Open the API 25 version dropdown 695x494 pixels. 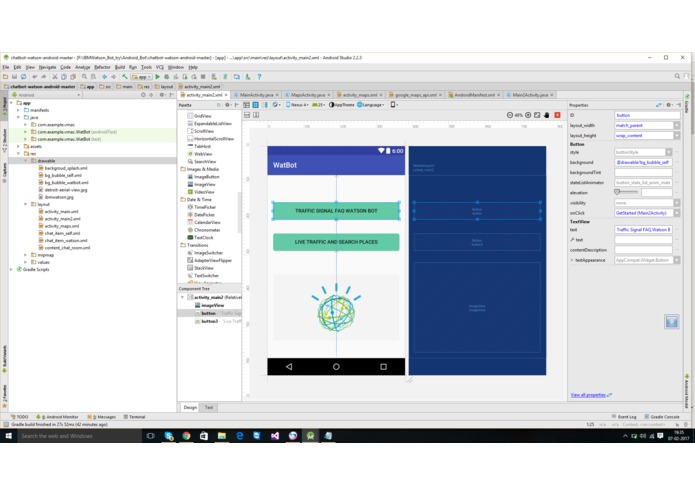[318, 105]
